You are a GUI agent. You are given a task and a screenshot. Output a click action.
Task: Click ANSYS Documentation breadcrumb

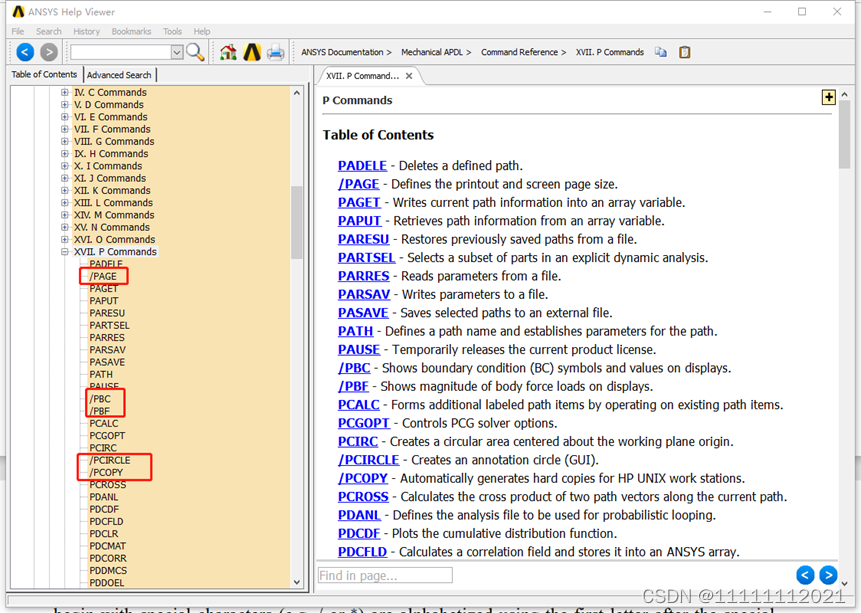342,52
